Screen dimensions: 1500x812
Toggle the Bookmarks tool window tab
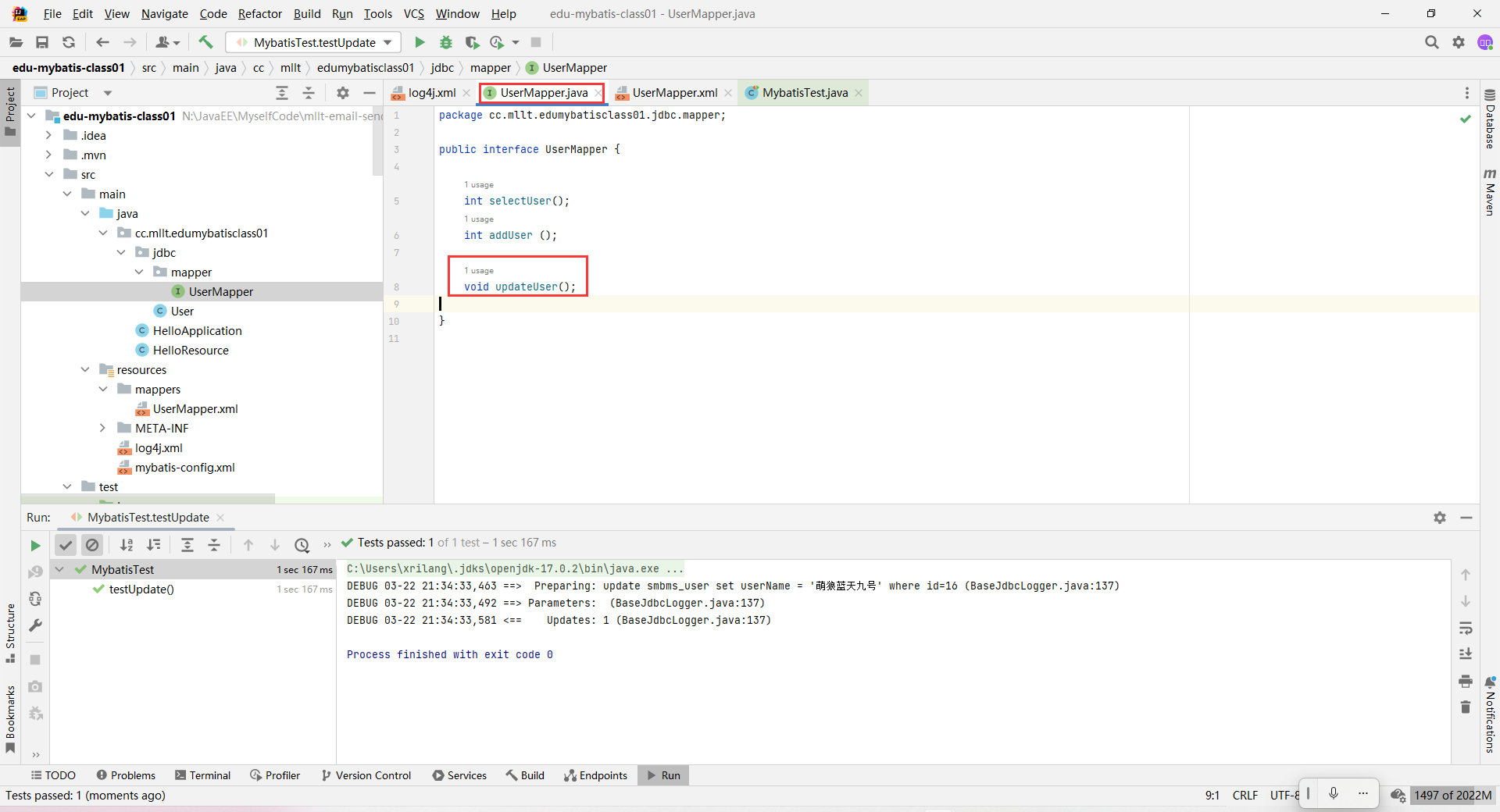10,719
